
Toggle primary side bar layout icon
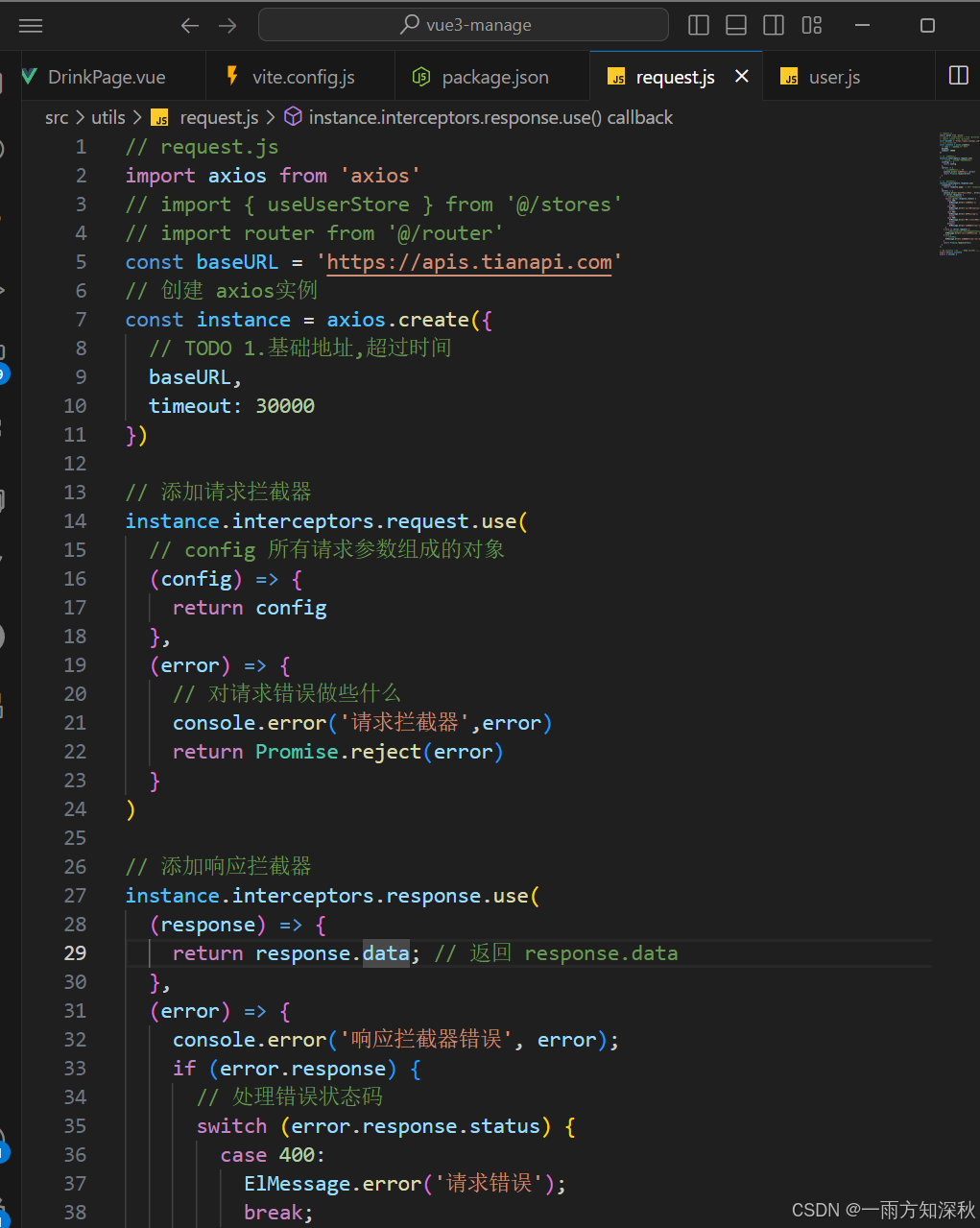click(699, 26)
